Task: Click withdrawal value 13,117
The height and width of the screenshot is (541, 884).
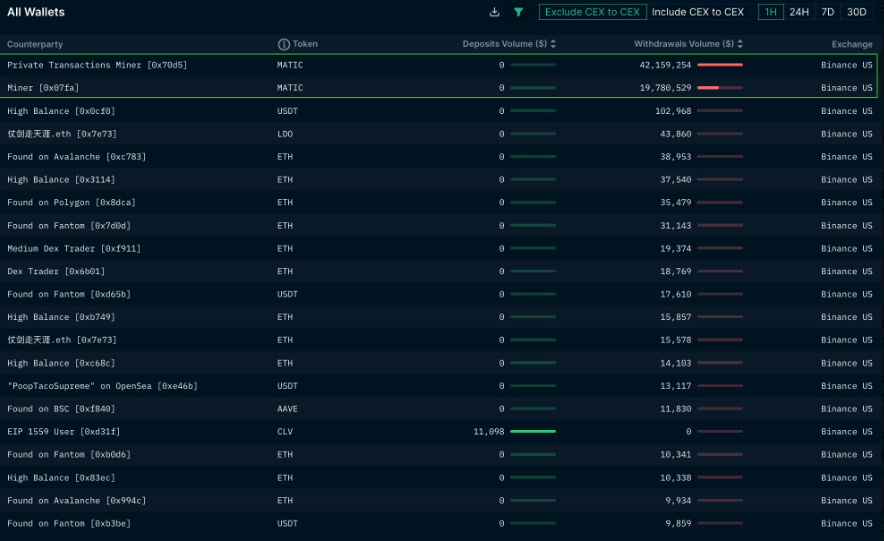Action: coord(676,386)
